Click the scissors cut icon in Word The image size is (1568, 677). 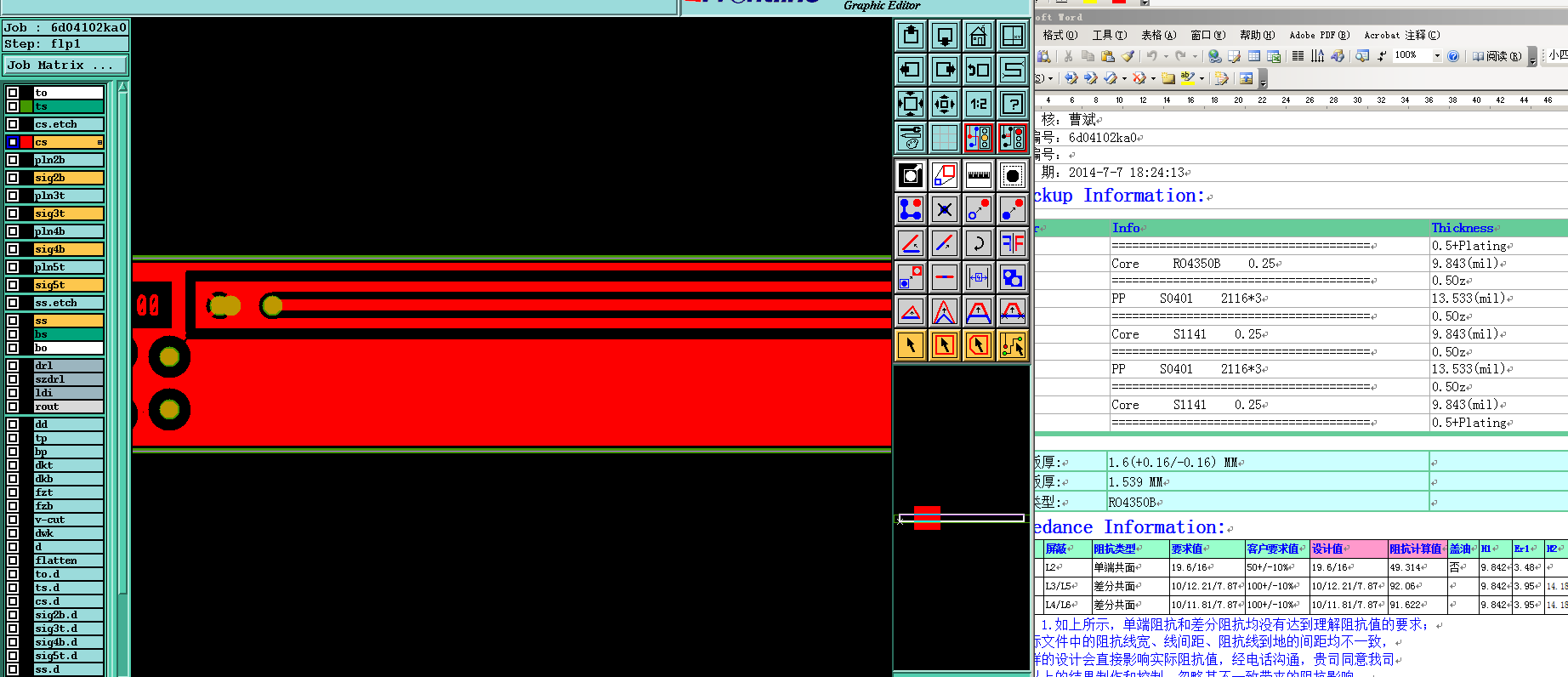[1069, 56]
